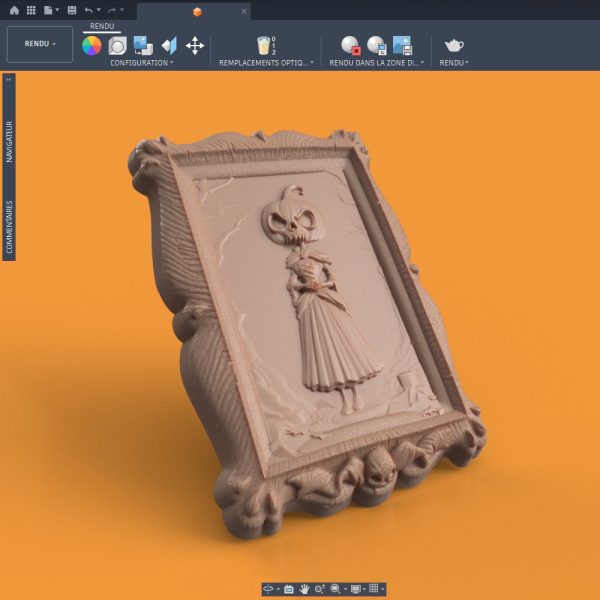
Task: Click the Look At icon in navigation bar
Action: (289, 589)
